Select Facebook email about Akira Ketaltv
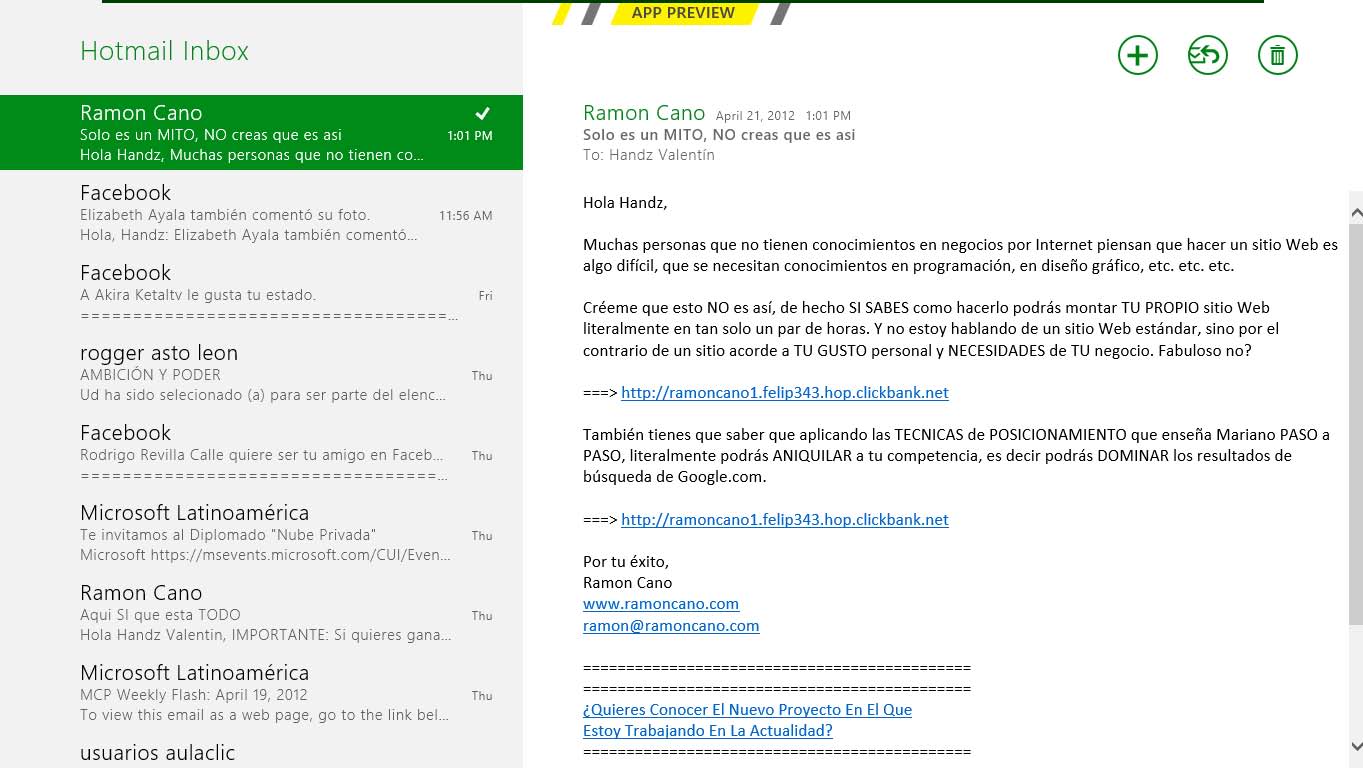Image resolution: width=1363 pixels, height=768 pixels. [261, 292]
